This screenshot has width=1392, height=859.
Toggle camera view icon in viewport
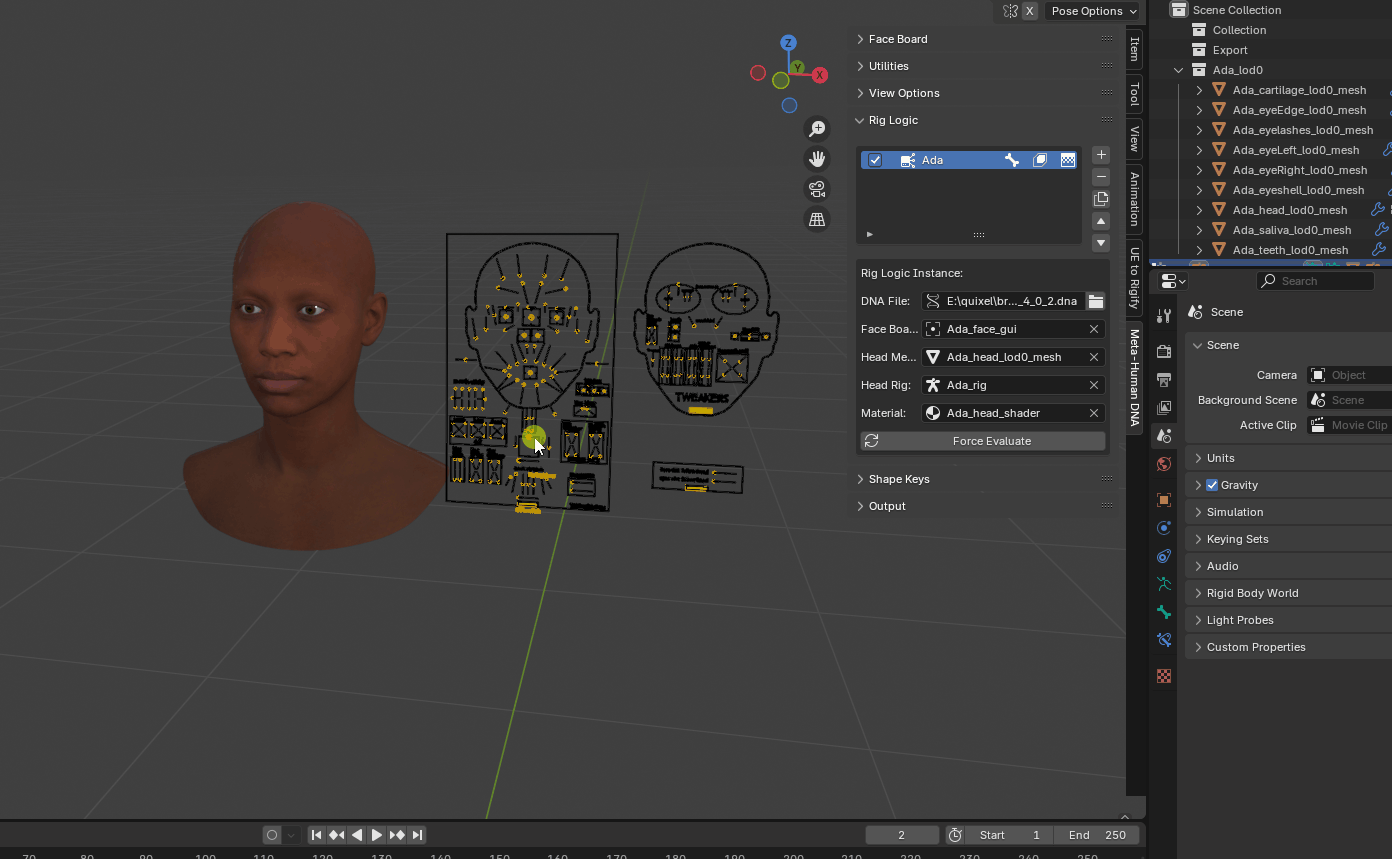(817, 189)
